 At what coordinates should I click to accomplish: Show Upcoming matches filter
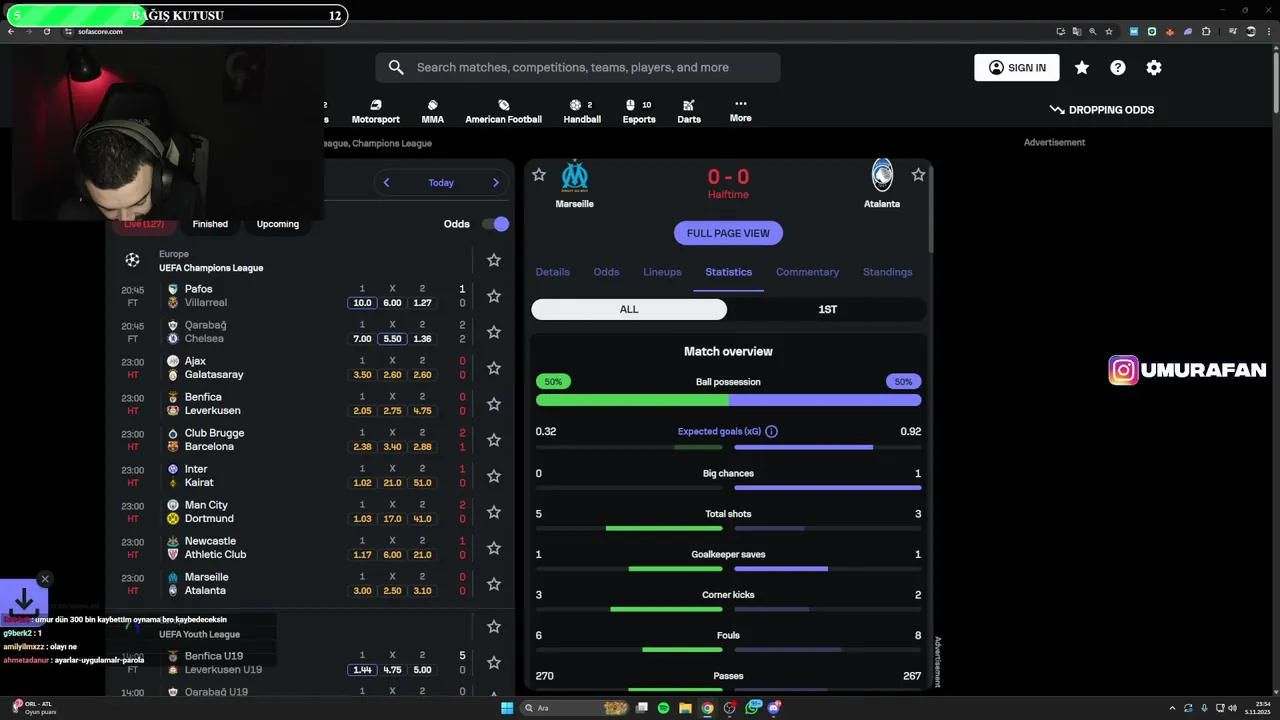point(278,224)
